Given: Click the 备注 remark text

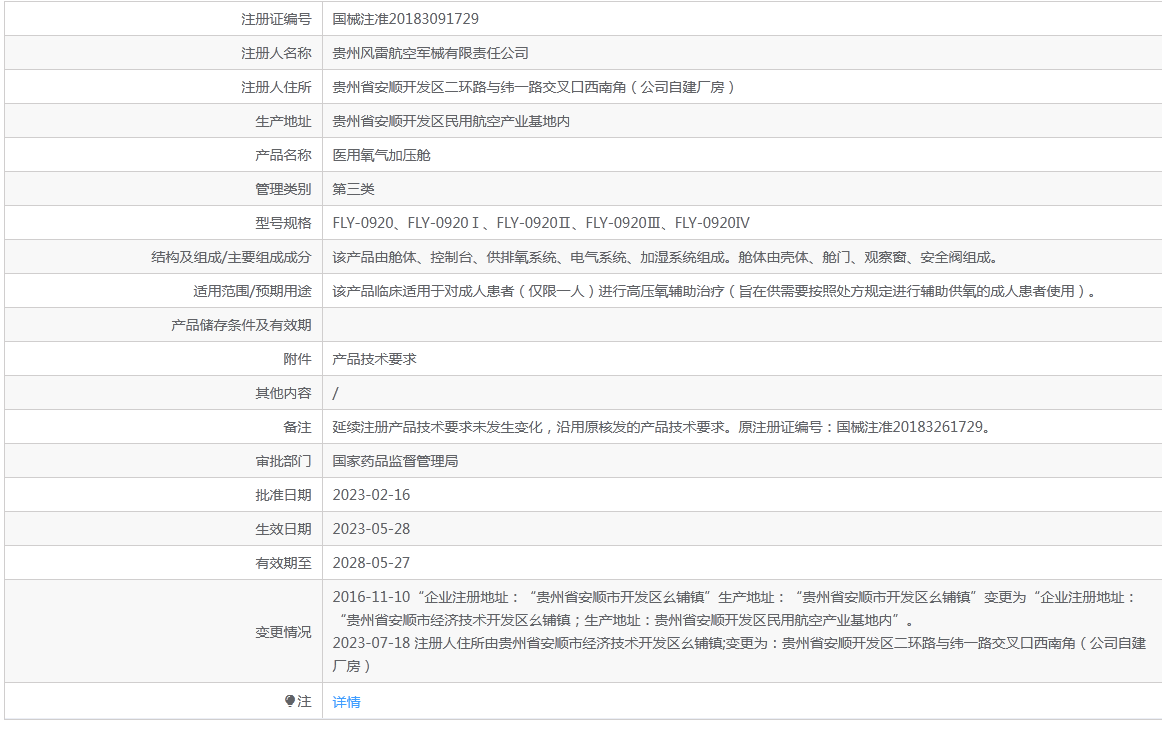Looking at the screenshot, I should 660,427.
